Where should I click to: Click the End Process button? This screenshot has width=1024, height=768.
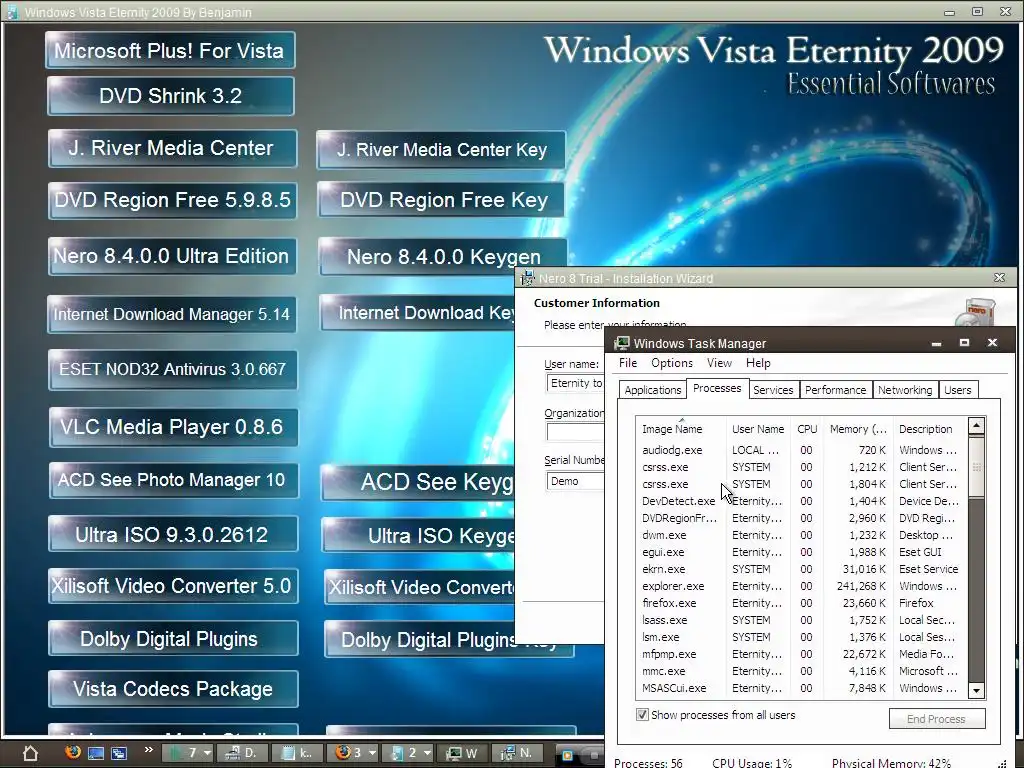(936, 718)
